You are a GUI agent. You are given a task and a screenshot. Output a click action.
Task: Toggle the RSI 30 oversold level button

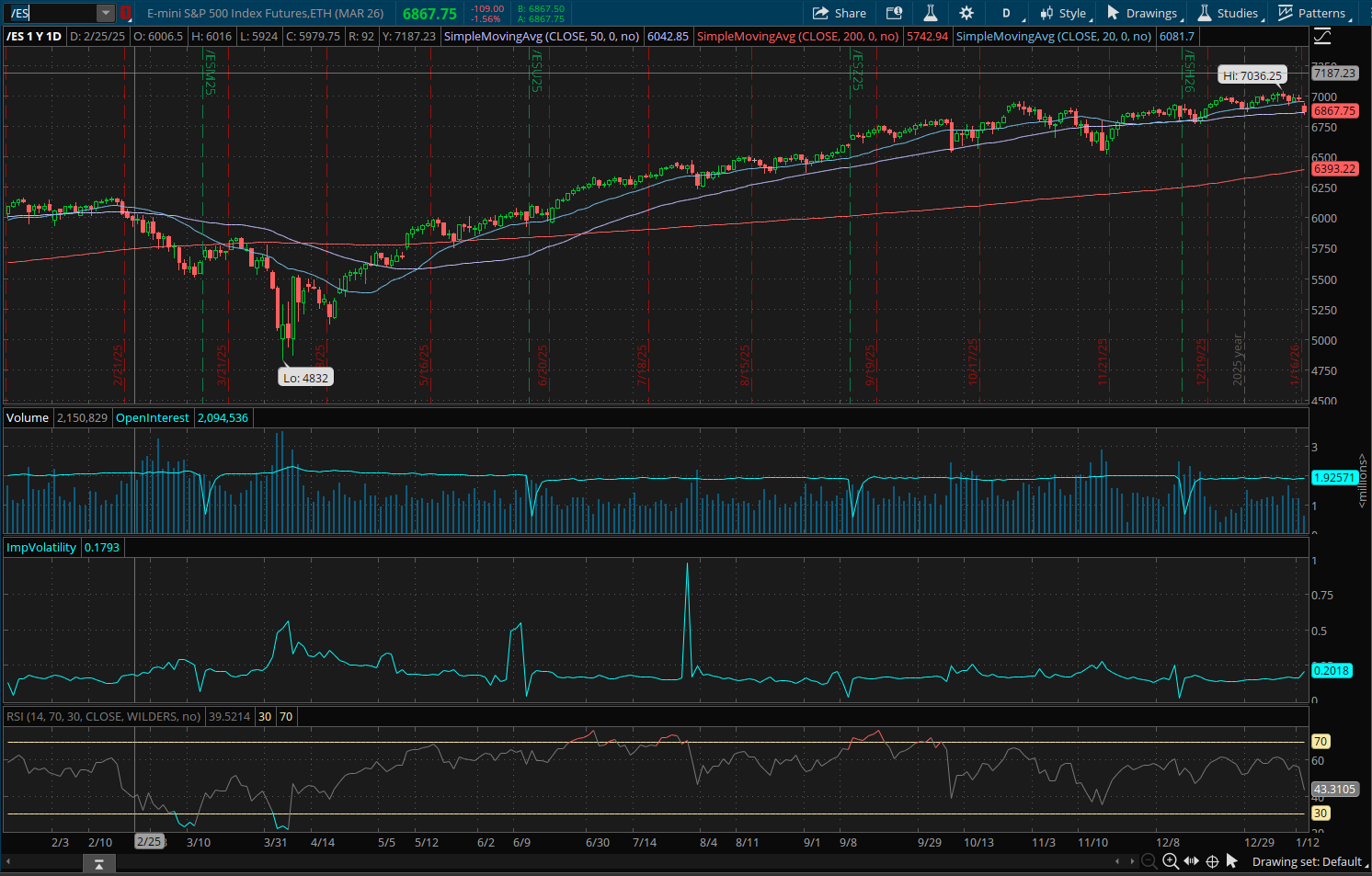[264, 716]
